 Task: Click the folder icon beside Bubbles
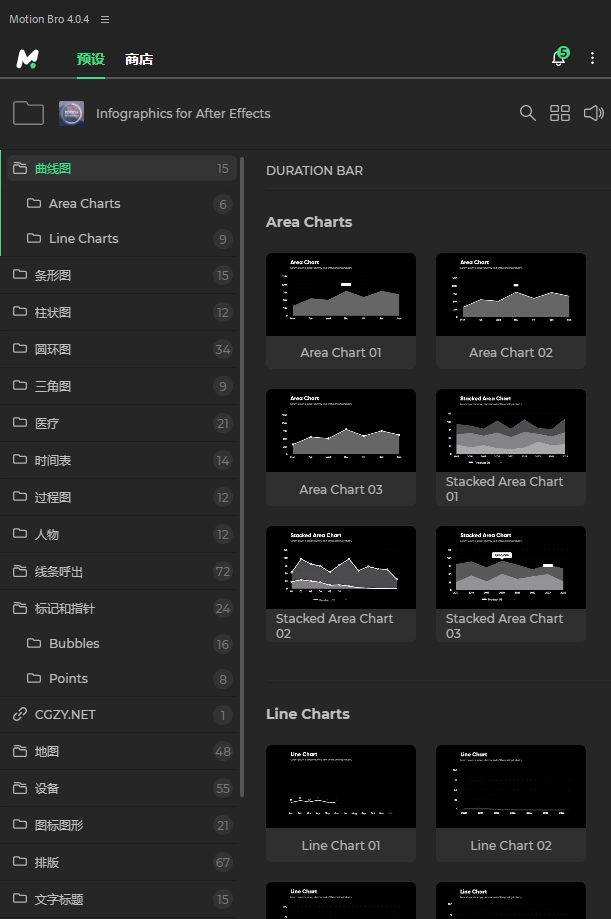(x=34, y=643)
